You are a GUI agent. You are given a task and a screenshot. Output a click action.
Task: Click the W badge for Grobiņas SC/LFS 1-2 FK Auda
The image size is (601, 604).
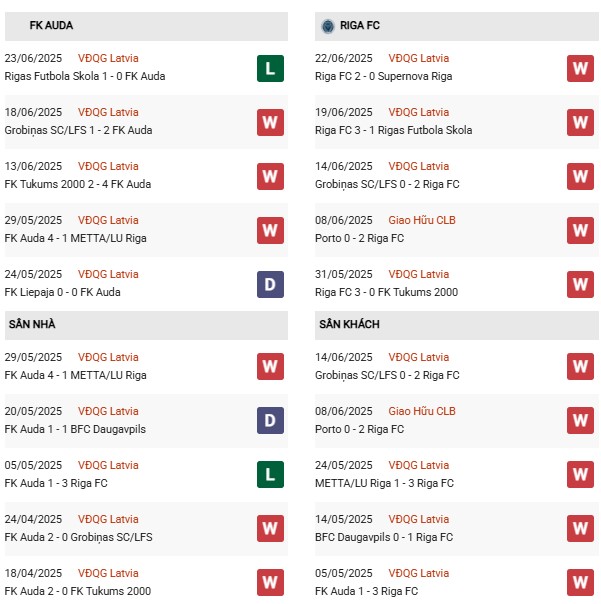270,122
